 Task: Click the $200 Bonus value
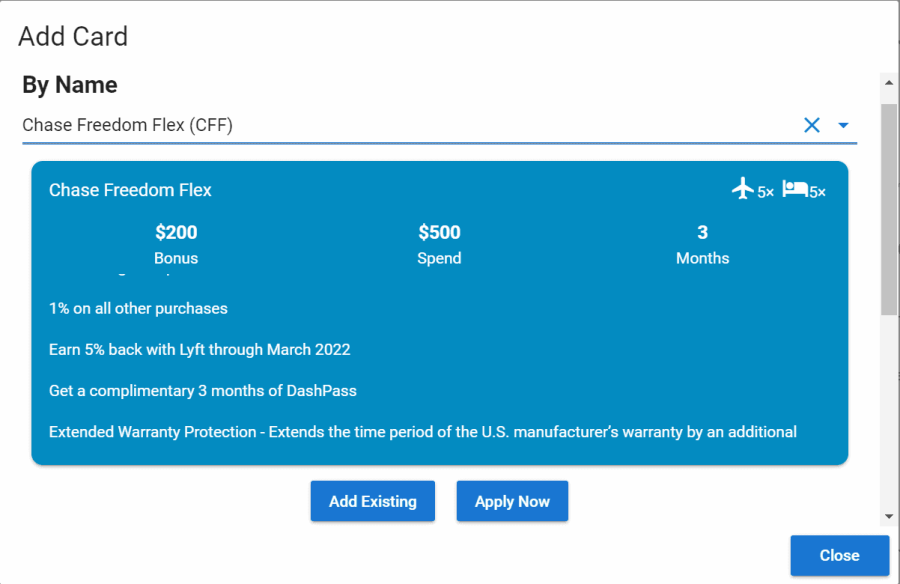tap(176, 232)
